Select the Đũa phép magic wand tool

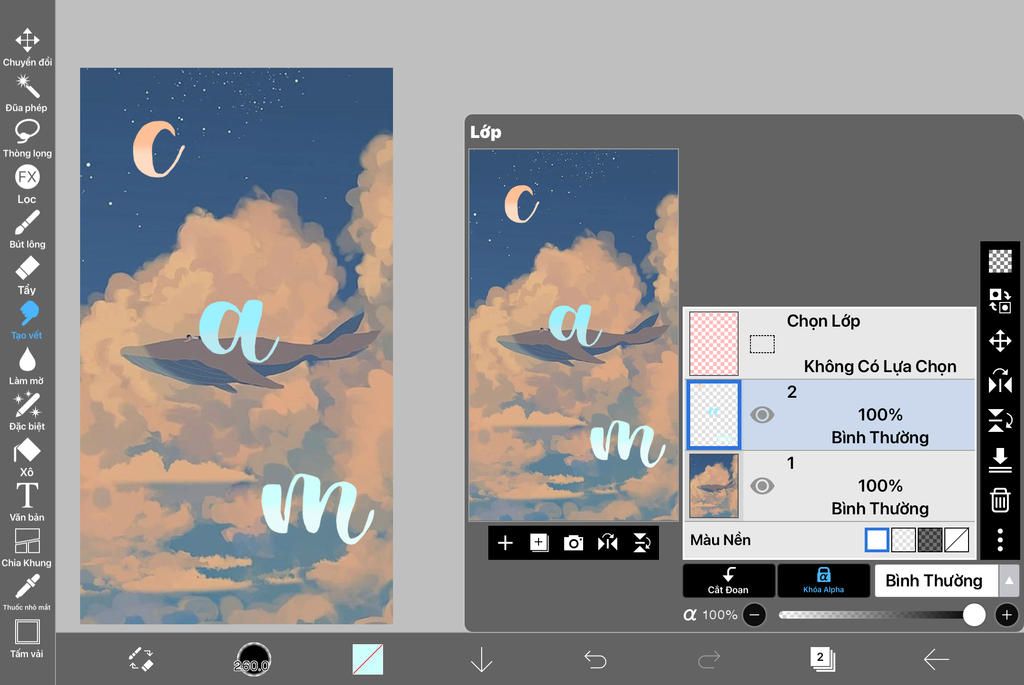(27, 93)
